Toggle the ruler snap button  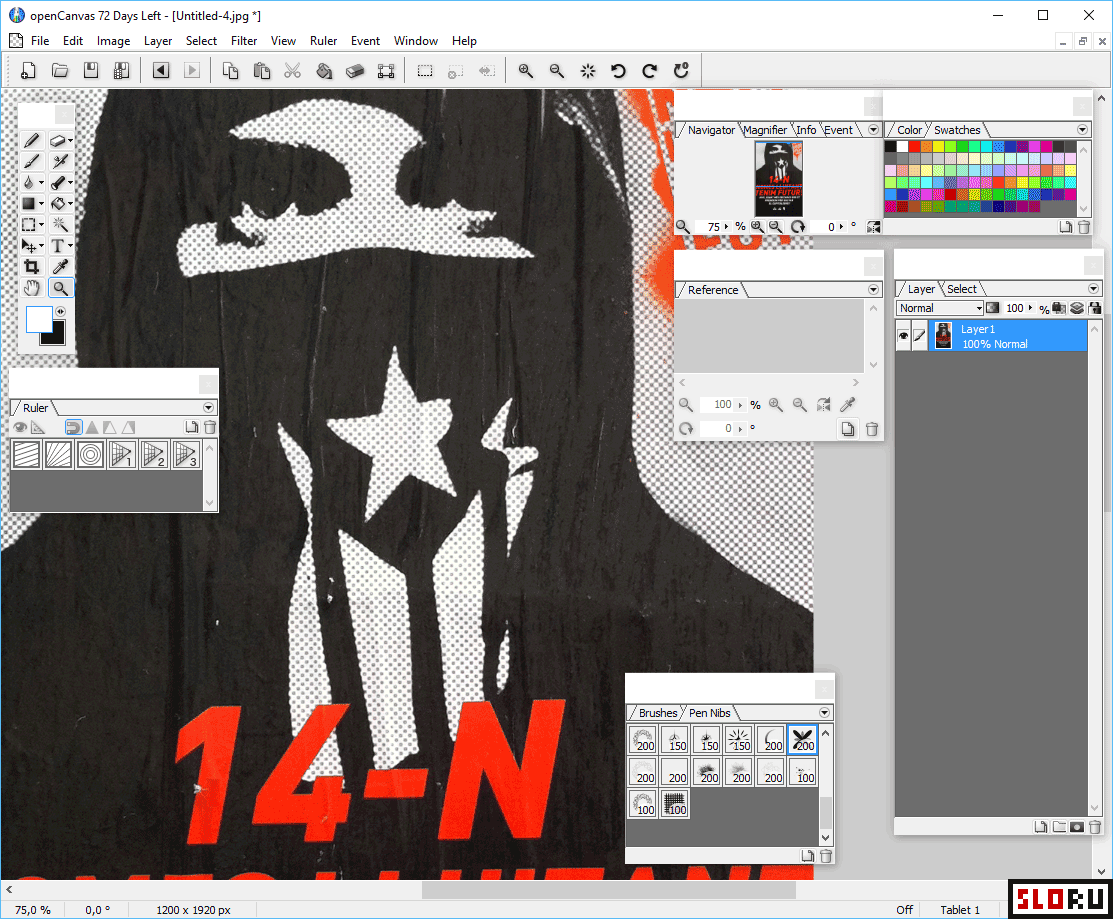(x=73, y=427)
